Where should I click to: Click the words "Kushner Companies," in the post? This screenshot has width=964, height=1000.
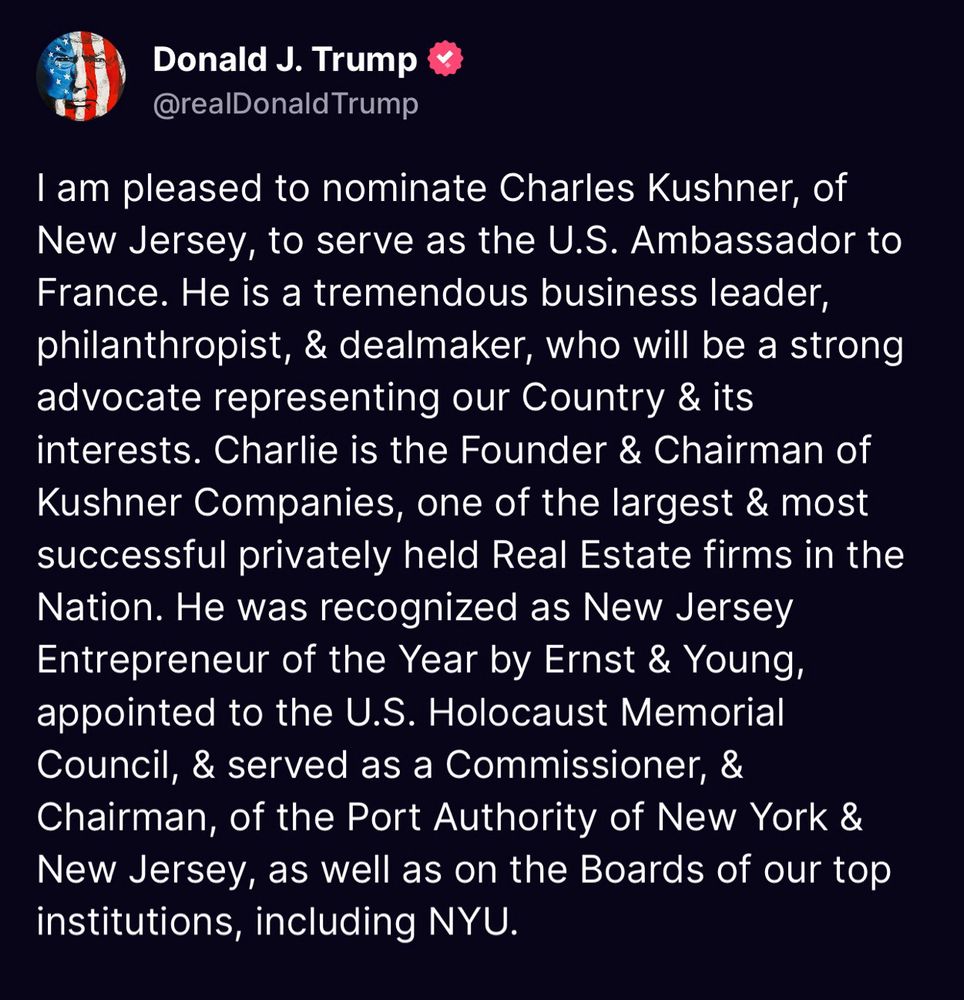click(220, 503)
